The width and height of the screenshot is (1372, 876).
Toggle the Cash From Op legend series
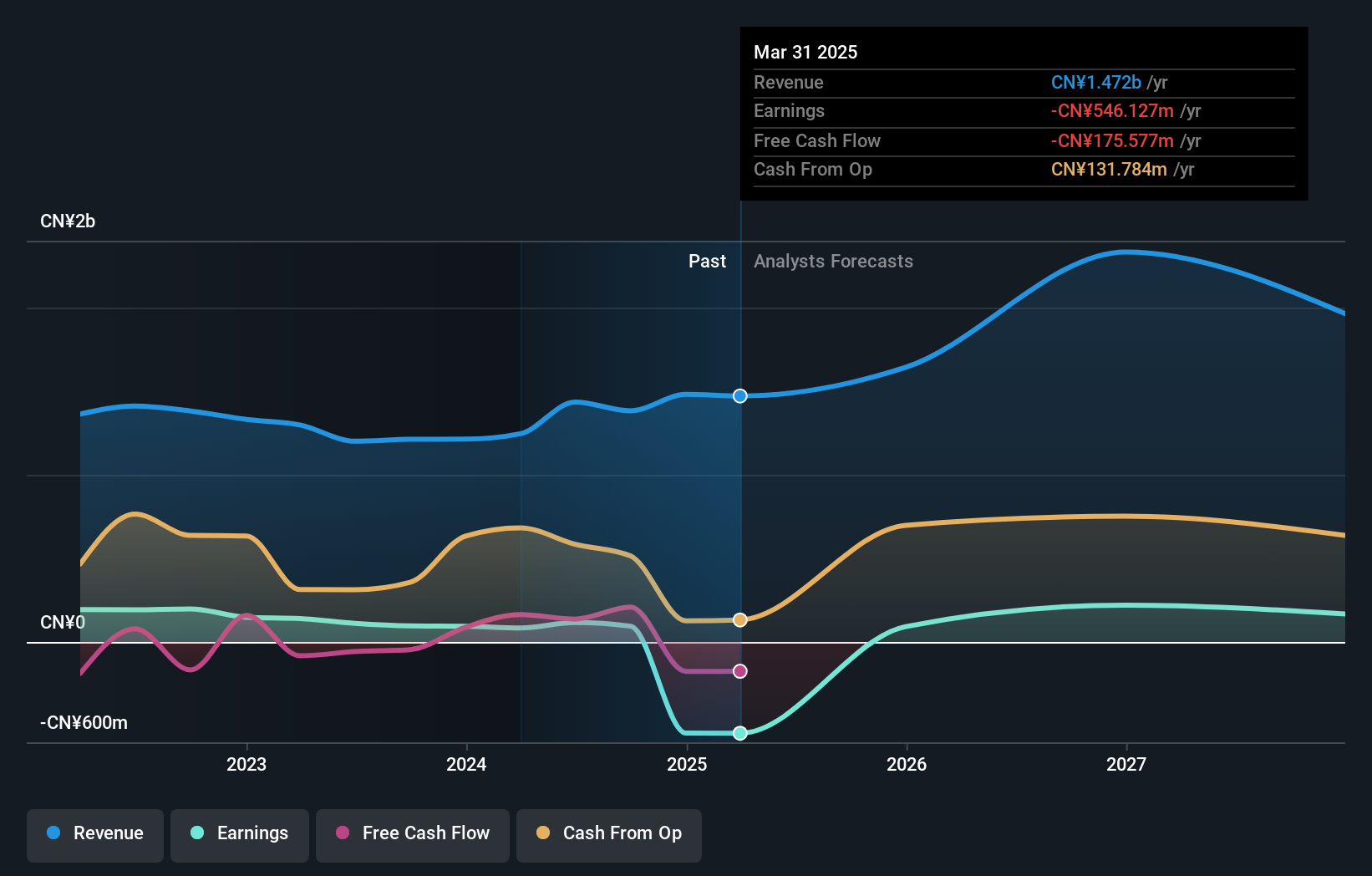[x=609, y=835]
